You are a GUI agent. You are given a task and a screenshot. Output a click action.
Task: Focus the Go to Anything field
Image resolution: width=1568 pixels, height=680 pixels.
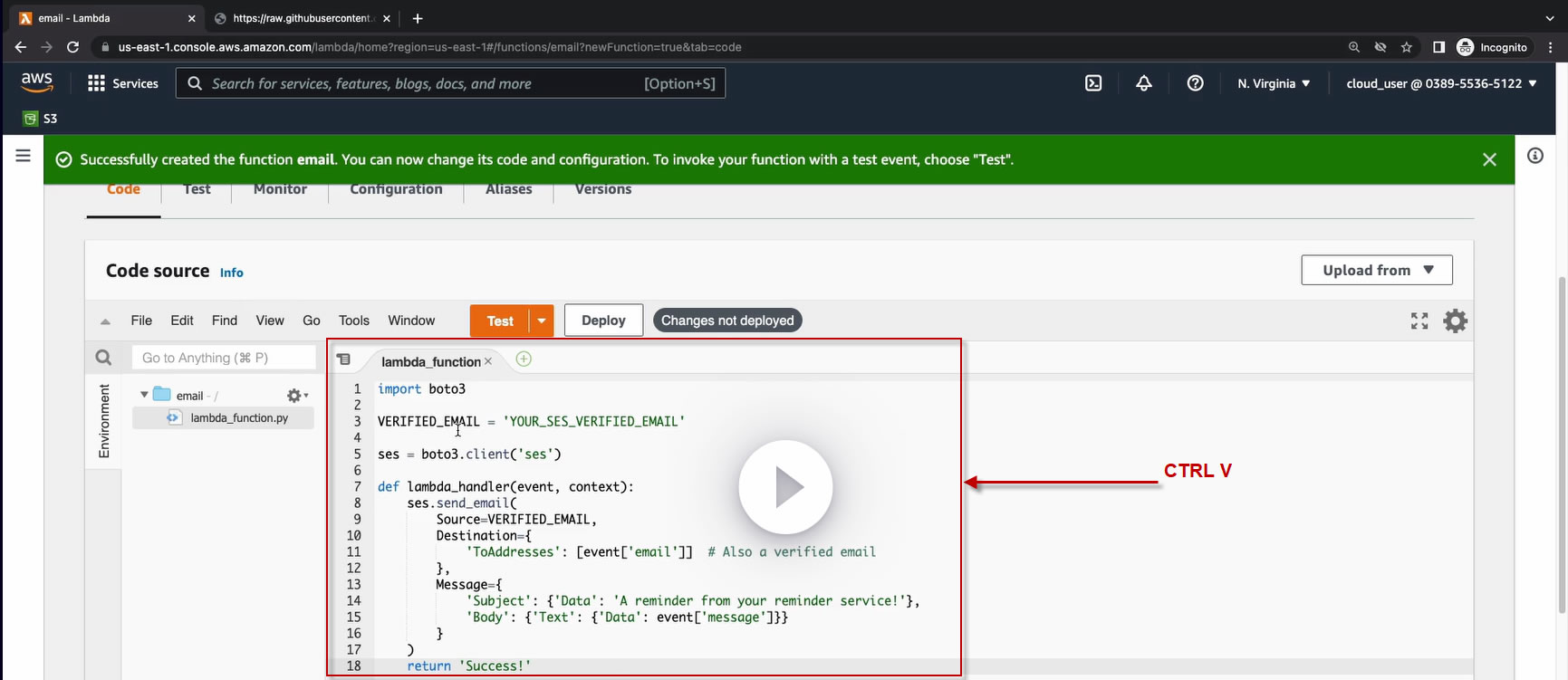[x=224, y=358]
